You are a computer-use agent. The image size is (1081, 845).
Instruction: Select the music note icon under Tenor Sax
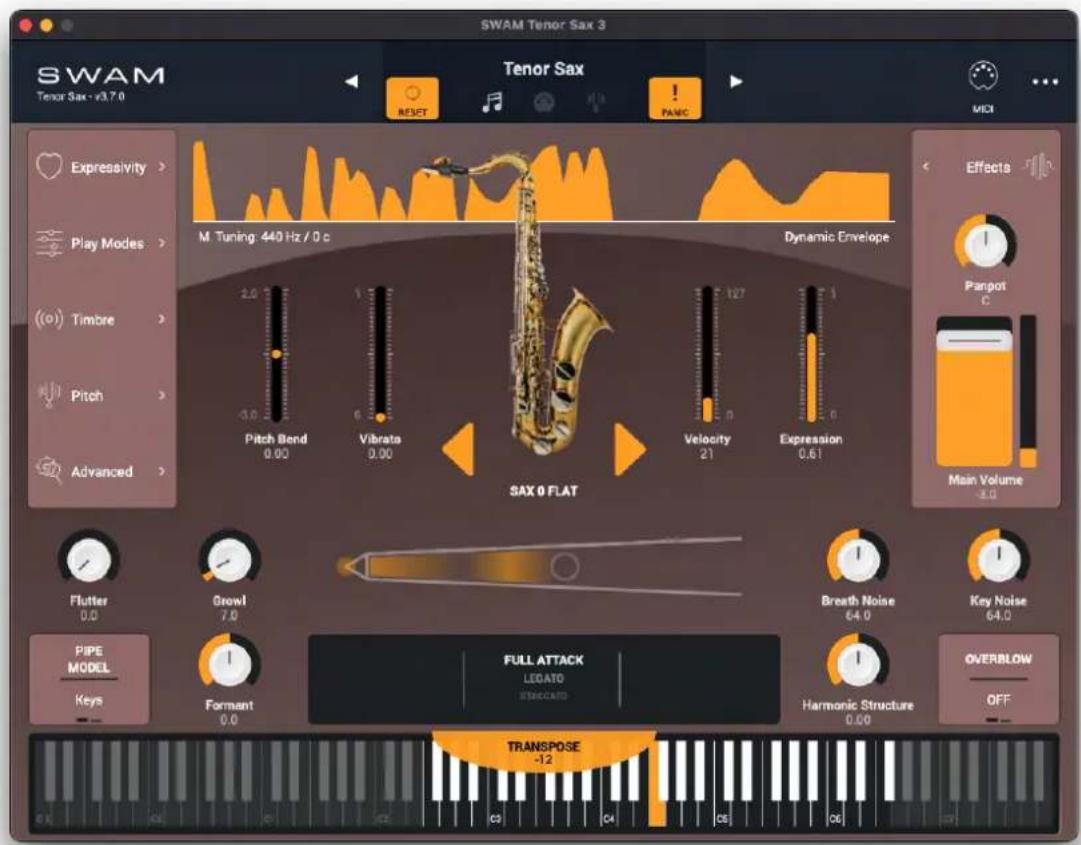(x=492, y=102)
